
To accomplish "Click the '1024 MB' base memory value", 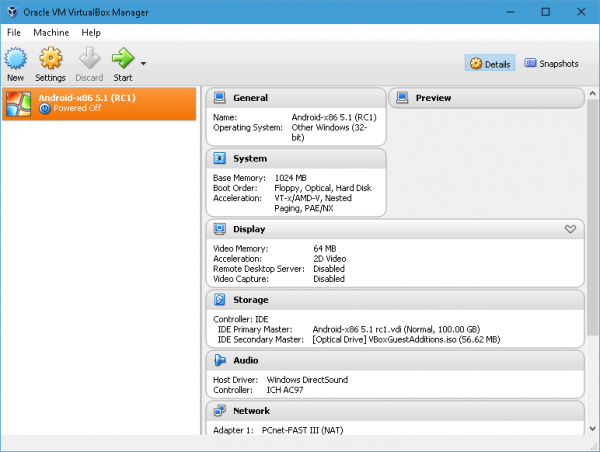I will coord(290,178).
